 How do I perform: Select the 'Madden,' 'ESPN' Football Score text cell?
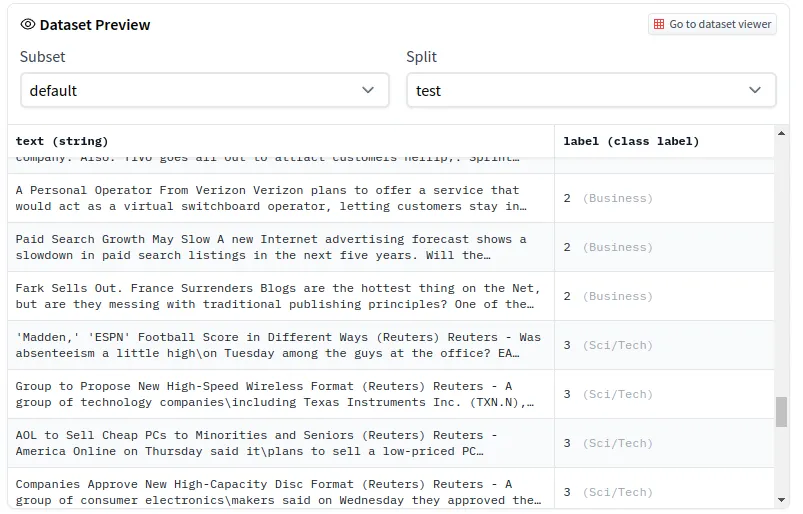coord(281,345)
